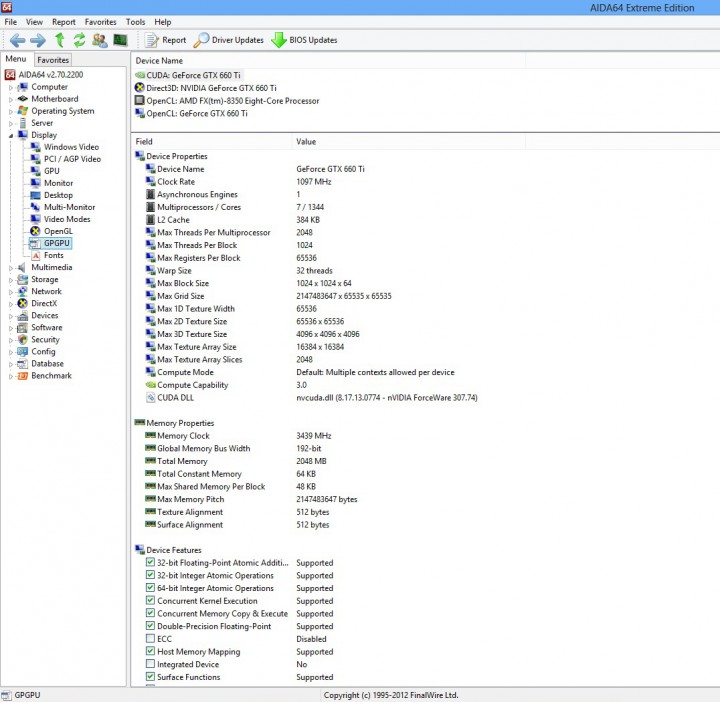Toggle Double-Precision Floating-Point checkbox
The width and height of the screenshot is (720, 702).
point(150,626)
